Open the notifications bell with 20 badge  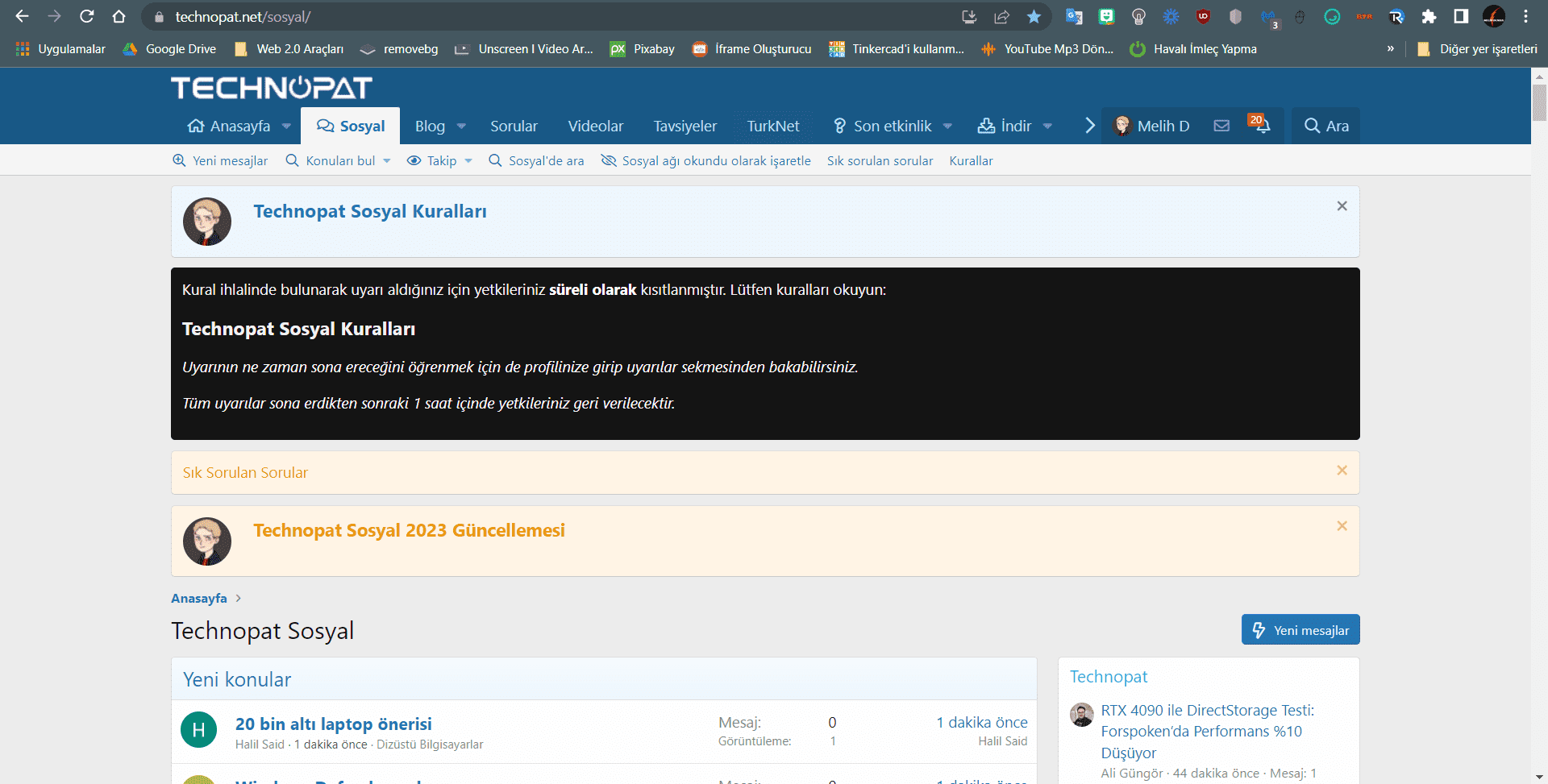point(1259,125)
